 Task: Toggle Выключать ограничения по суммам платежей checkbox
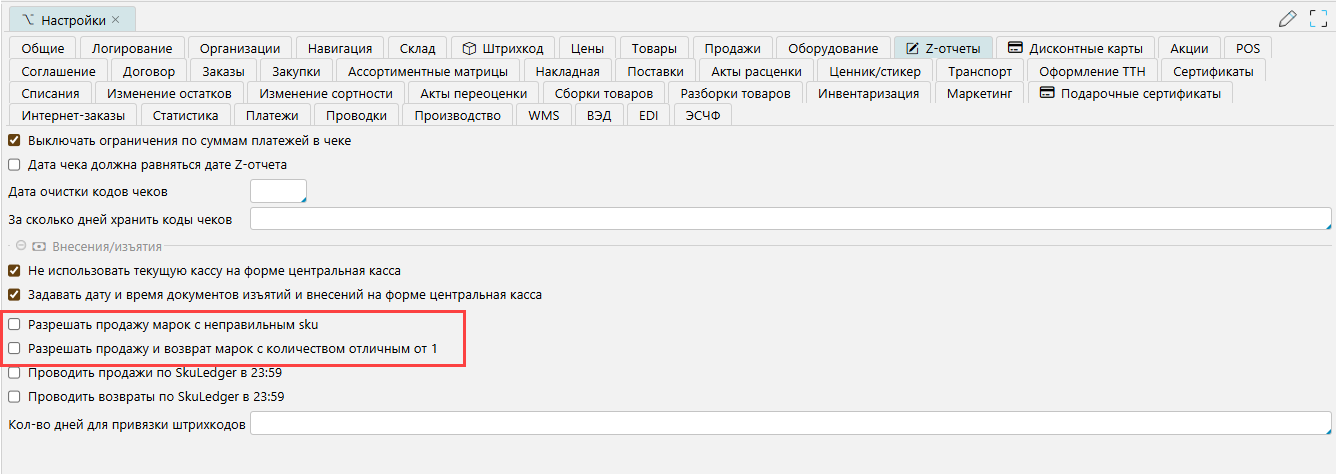[x=14, y=141]
